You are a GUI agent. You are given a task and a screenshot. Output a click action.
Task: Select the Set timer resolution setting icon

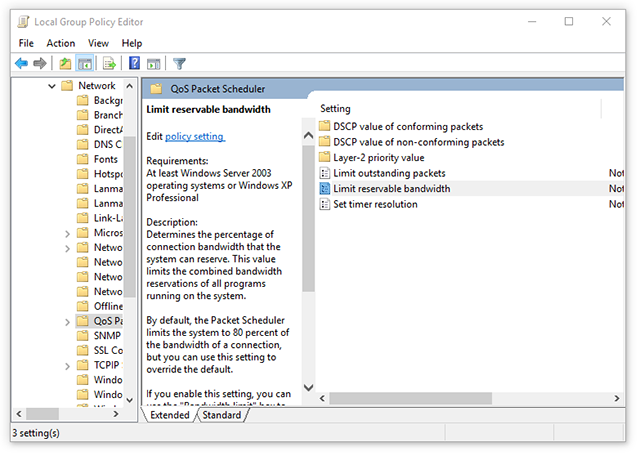tap(324, 204)
